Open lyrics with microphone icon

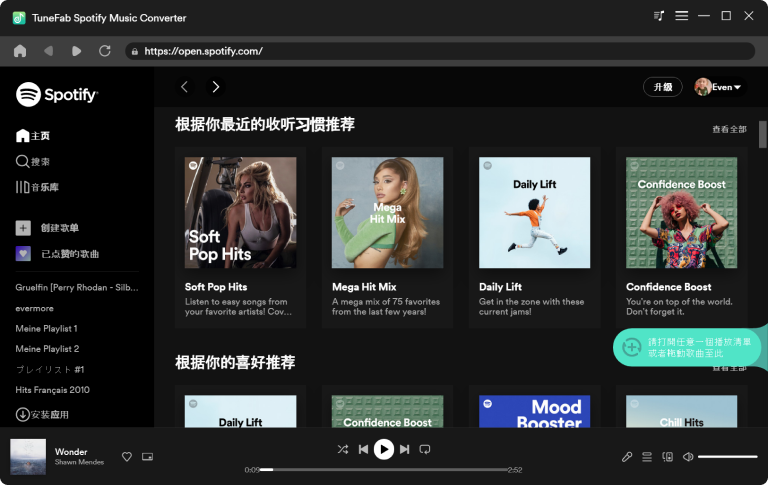click(627, 457)
